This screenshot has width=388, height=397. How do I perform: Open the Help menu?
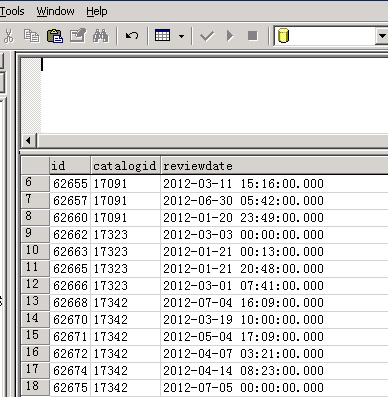97,11
